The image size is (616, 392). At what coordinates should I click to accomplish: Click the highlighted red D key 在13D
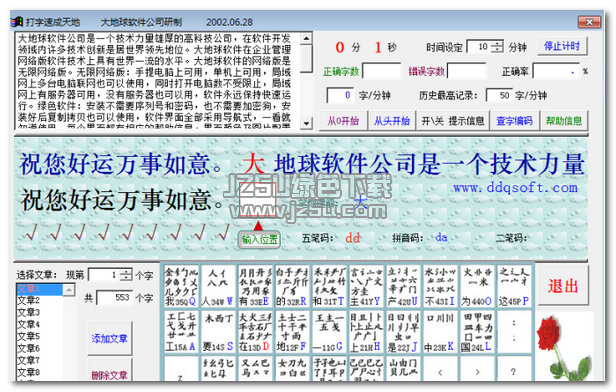[255, 332]
